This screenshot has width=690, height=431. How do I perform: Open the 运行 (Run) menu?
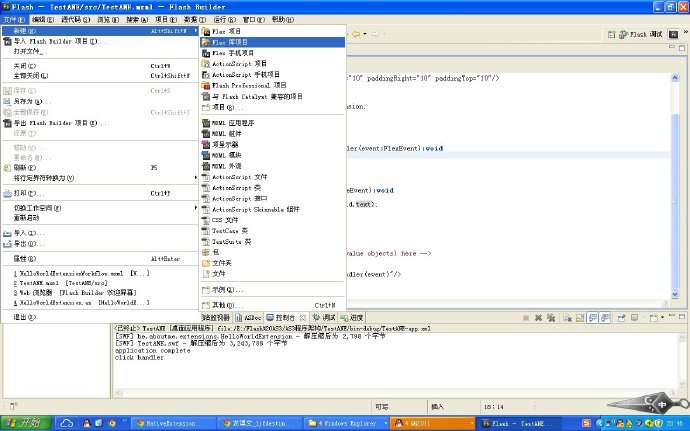[x=224, y=19]
